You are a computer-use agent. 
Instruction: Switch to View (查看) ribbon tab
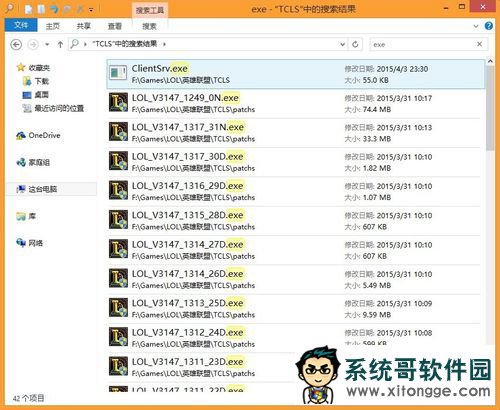pyautogui.click(x=115, y=26)
